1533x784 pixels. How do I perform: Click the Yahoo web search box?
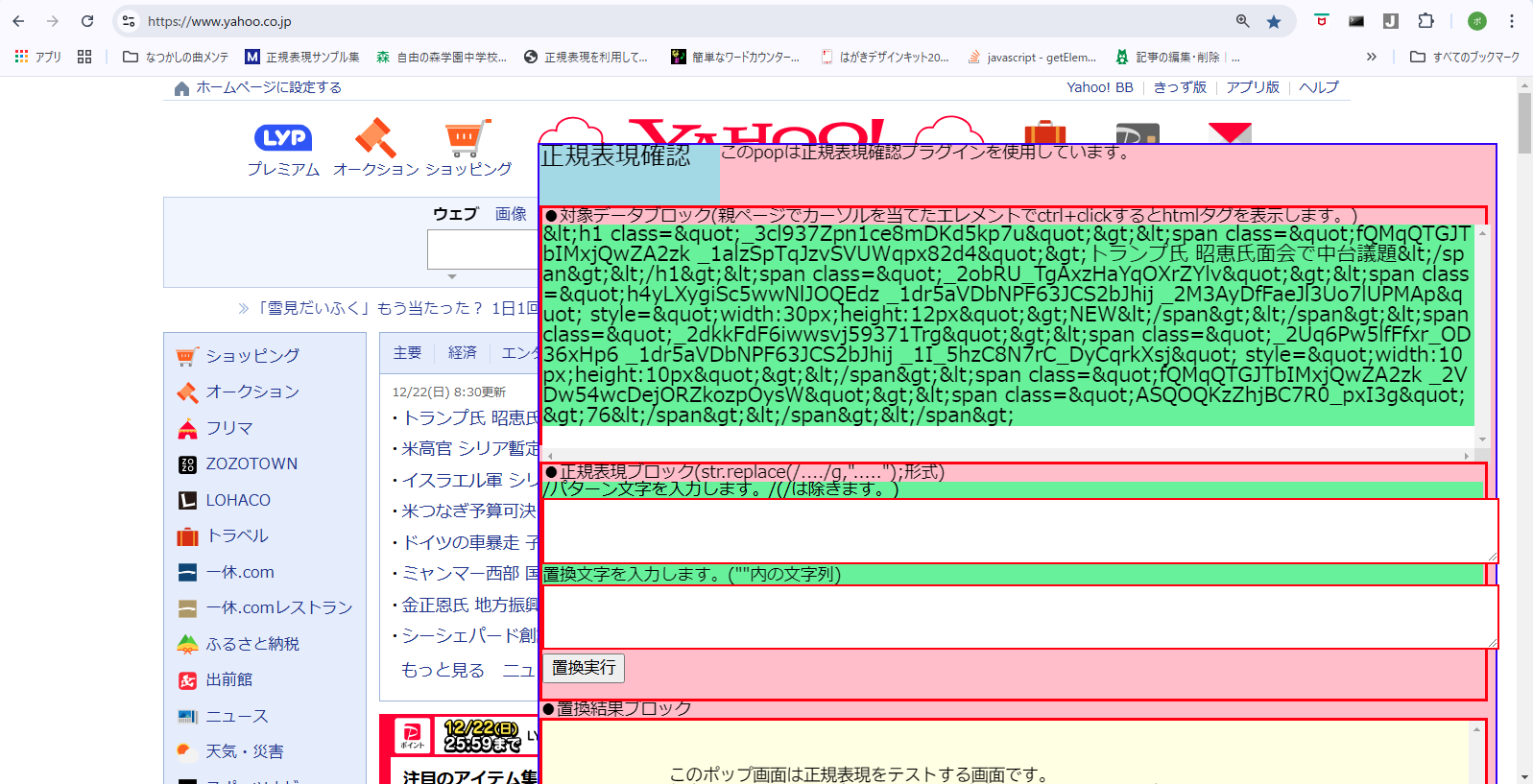pyautogui.click(x=483, y=249)
